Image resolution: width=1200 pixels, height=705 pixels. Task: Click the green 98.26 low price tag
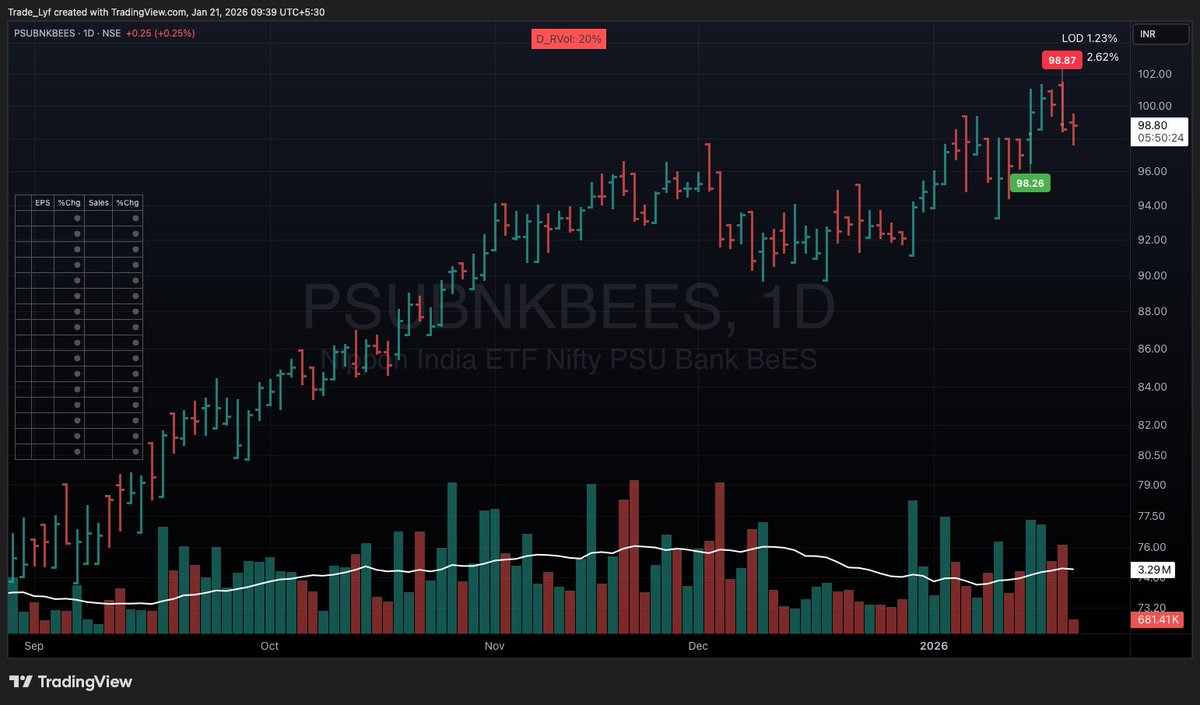coord(1030,183)
